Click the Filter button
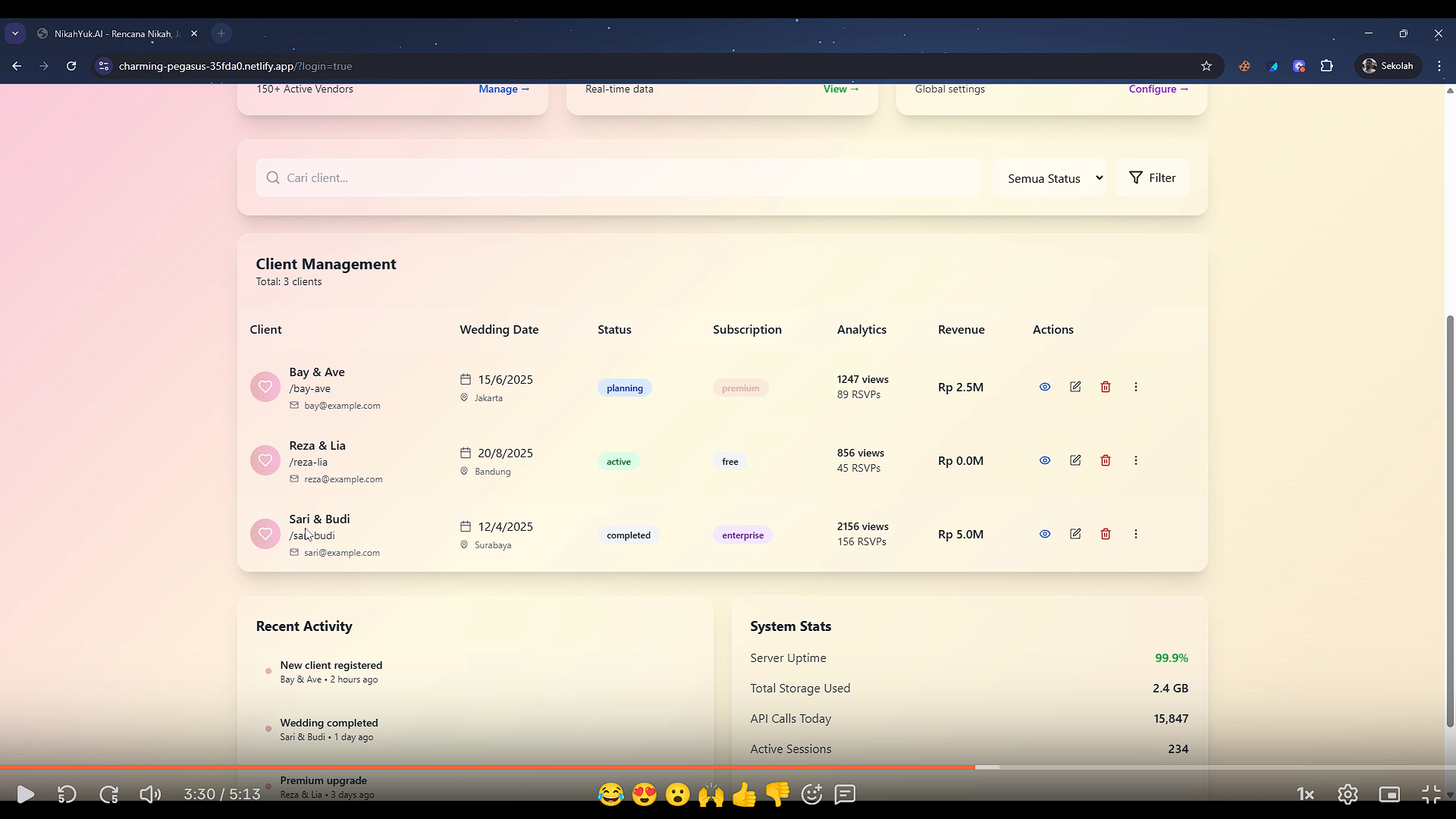The width and height of the screenshot is (1456, 819). (1152, 177)
